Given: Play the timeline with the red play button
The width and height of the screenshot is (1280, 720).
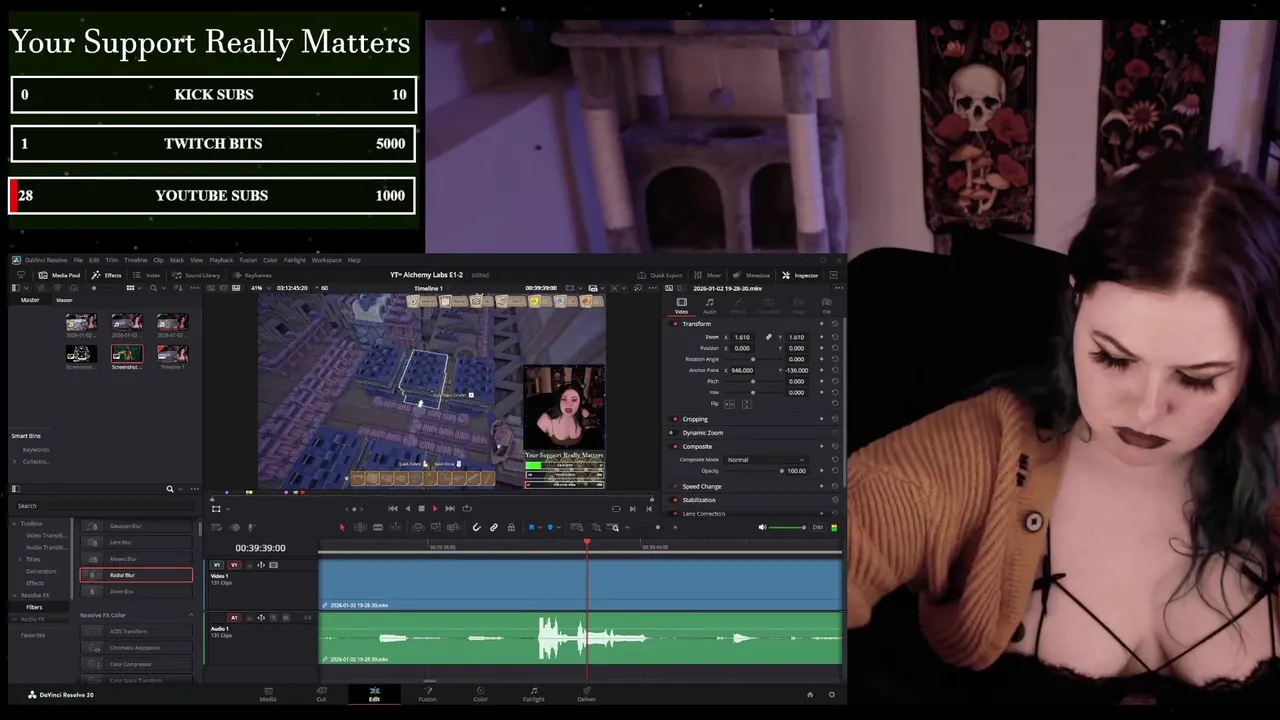Looking at the screenshot, I should pyautogui.click(x=434, y=508).
